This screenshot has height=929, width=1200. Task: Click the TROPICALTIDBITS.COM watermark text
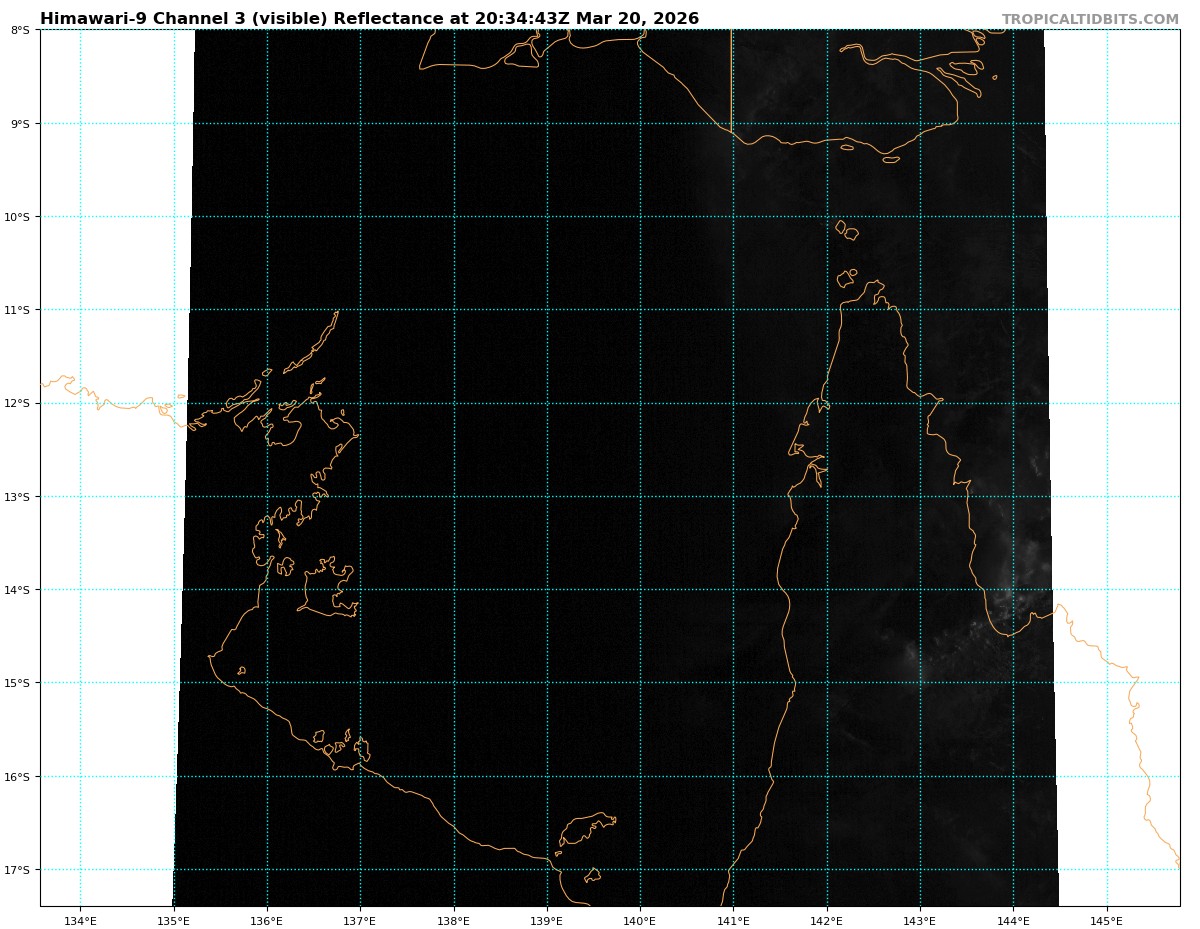coord(1090,19)
